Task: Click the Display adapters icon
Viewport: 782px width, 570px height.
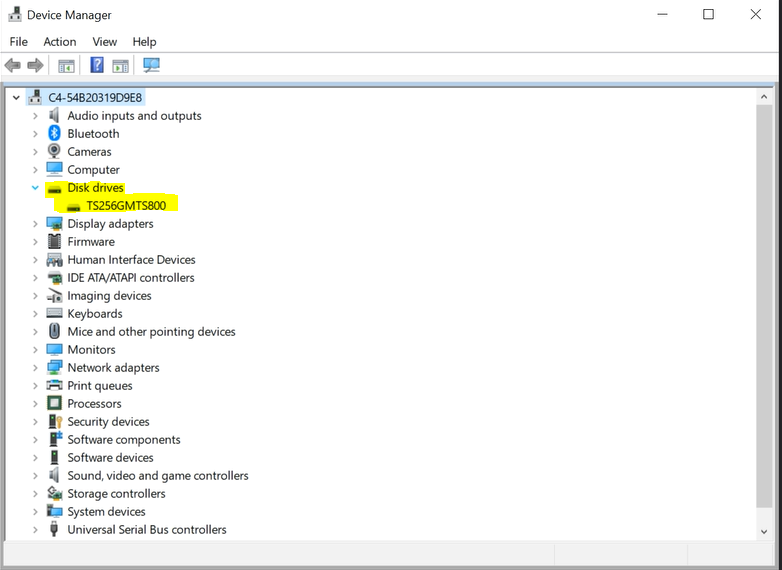Action: point(54,223)
